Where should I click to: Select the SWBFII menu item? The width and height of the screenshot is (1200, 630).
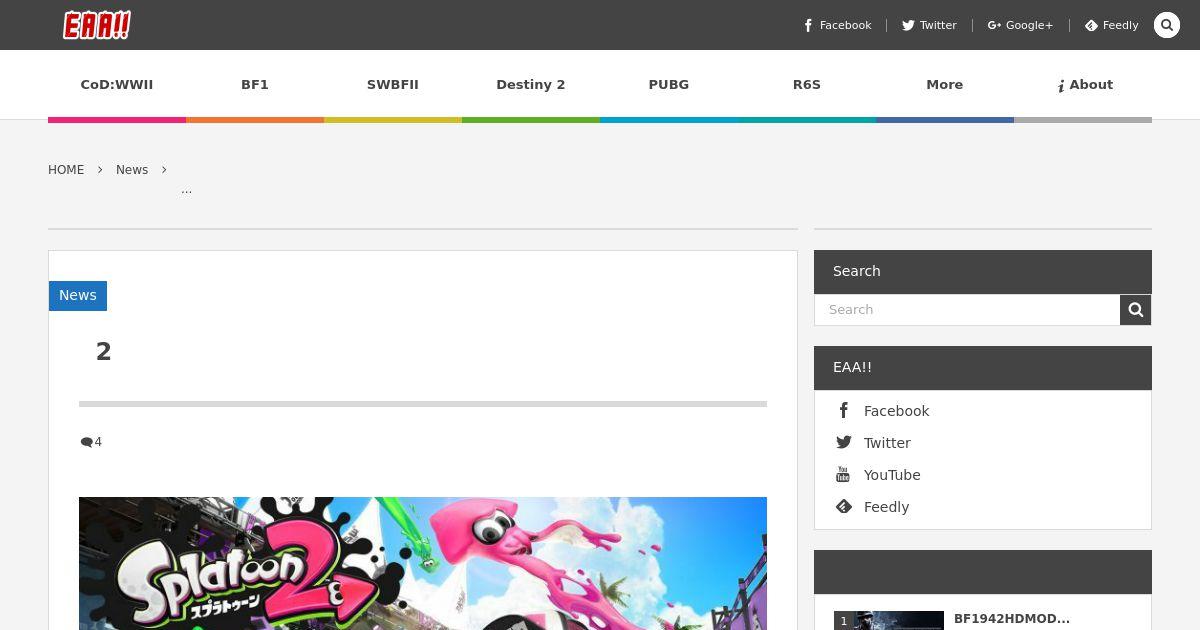[x=393, y=85]
